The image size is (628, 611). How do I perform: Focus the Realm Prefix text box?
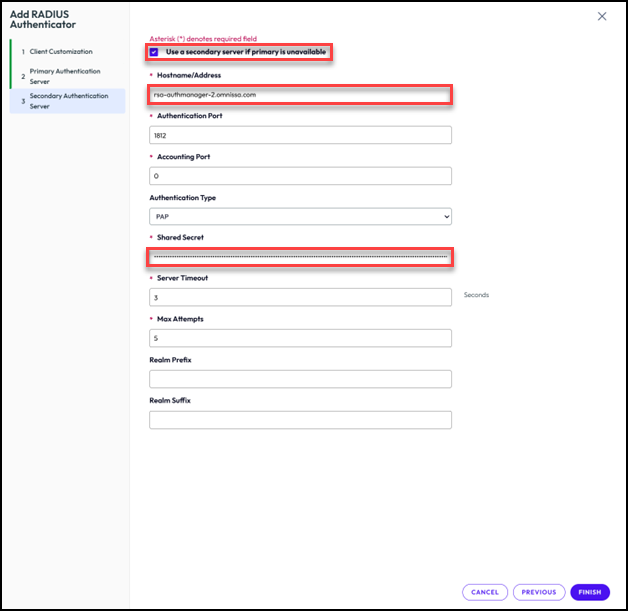300,379
